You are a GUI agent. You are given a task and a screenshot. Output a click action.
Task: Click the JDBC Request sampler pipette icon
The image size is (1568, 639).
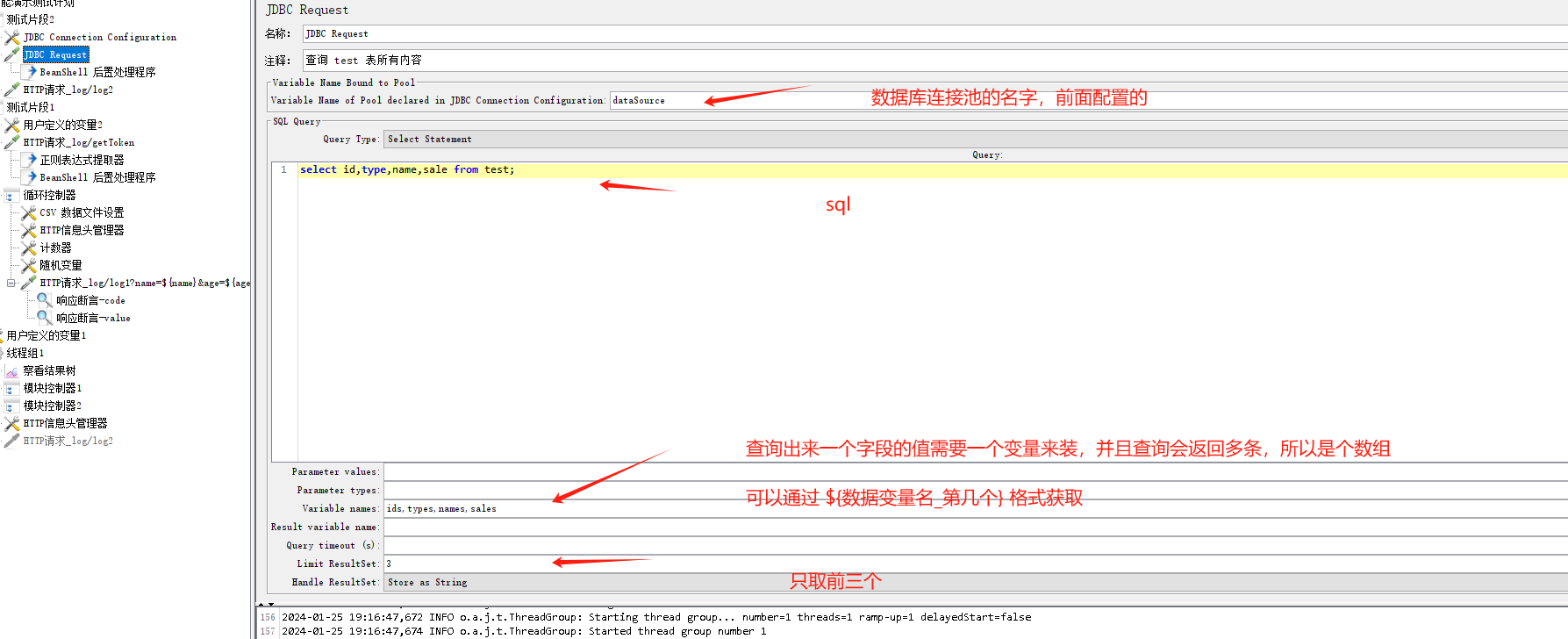click(12, 55)
